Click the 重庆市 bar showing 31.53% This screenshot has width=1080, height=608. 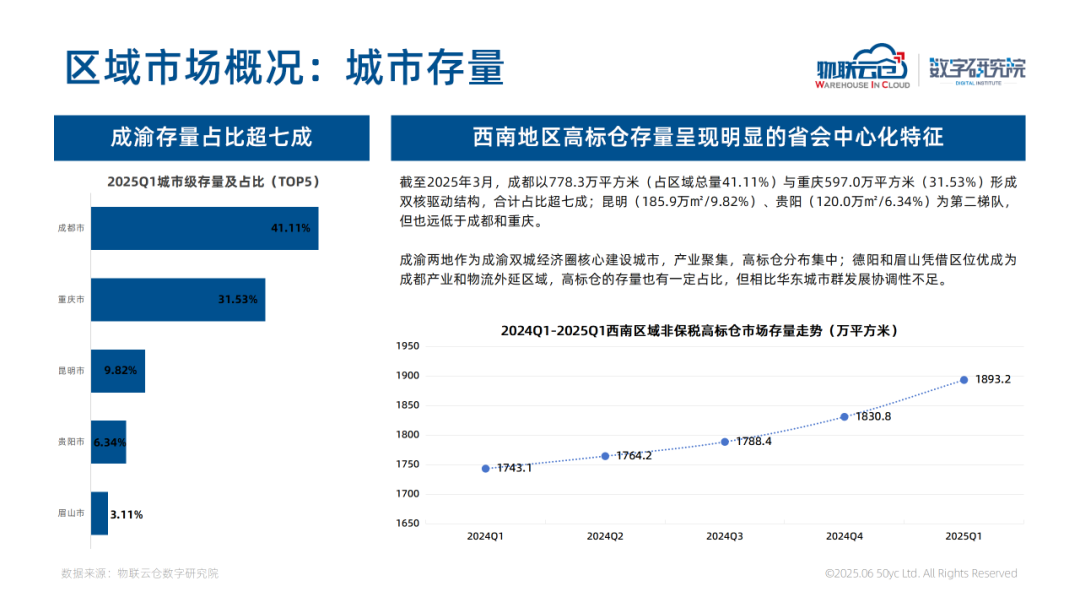point(178,300)
